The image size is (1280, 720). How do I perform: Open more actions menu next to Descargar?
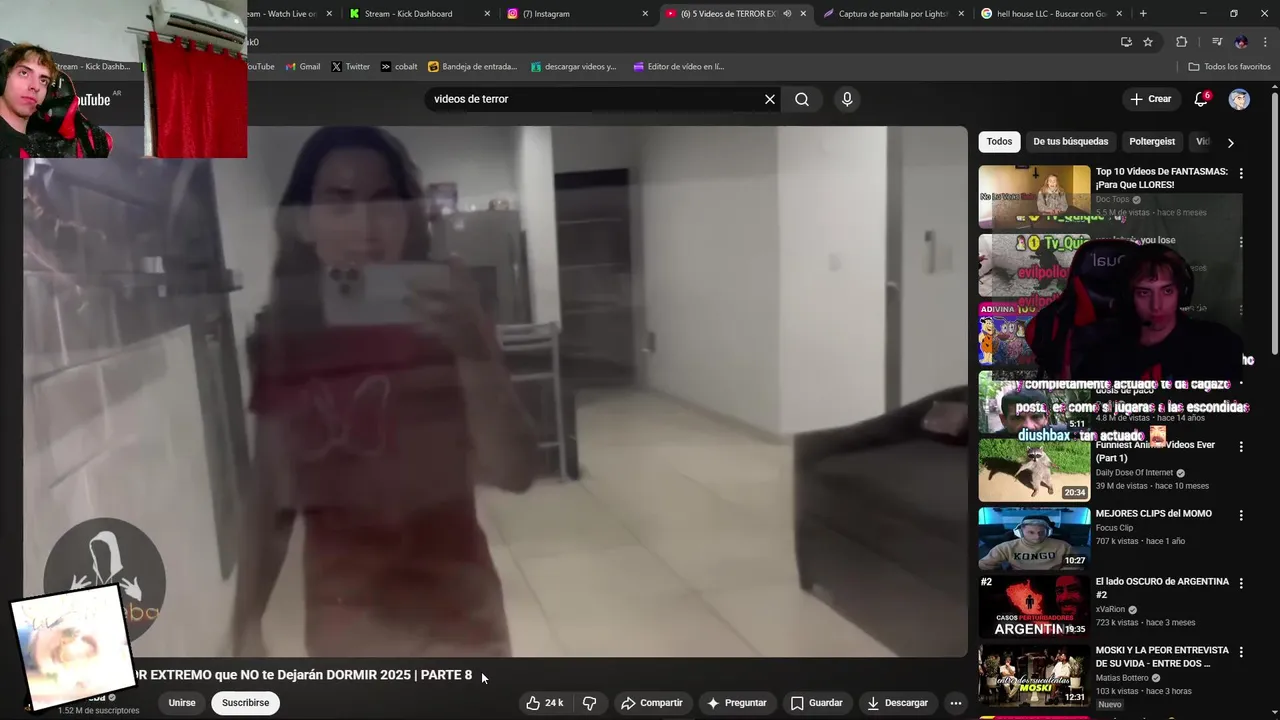(956, 703)
